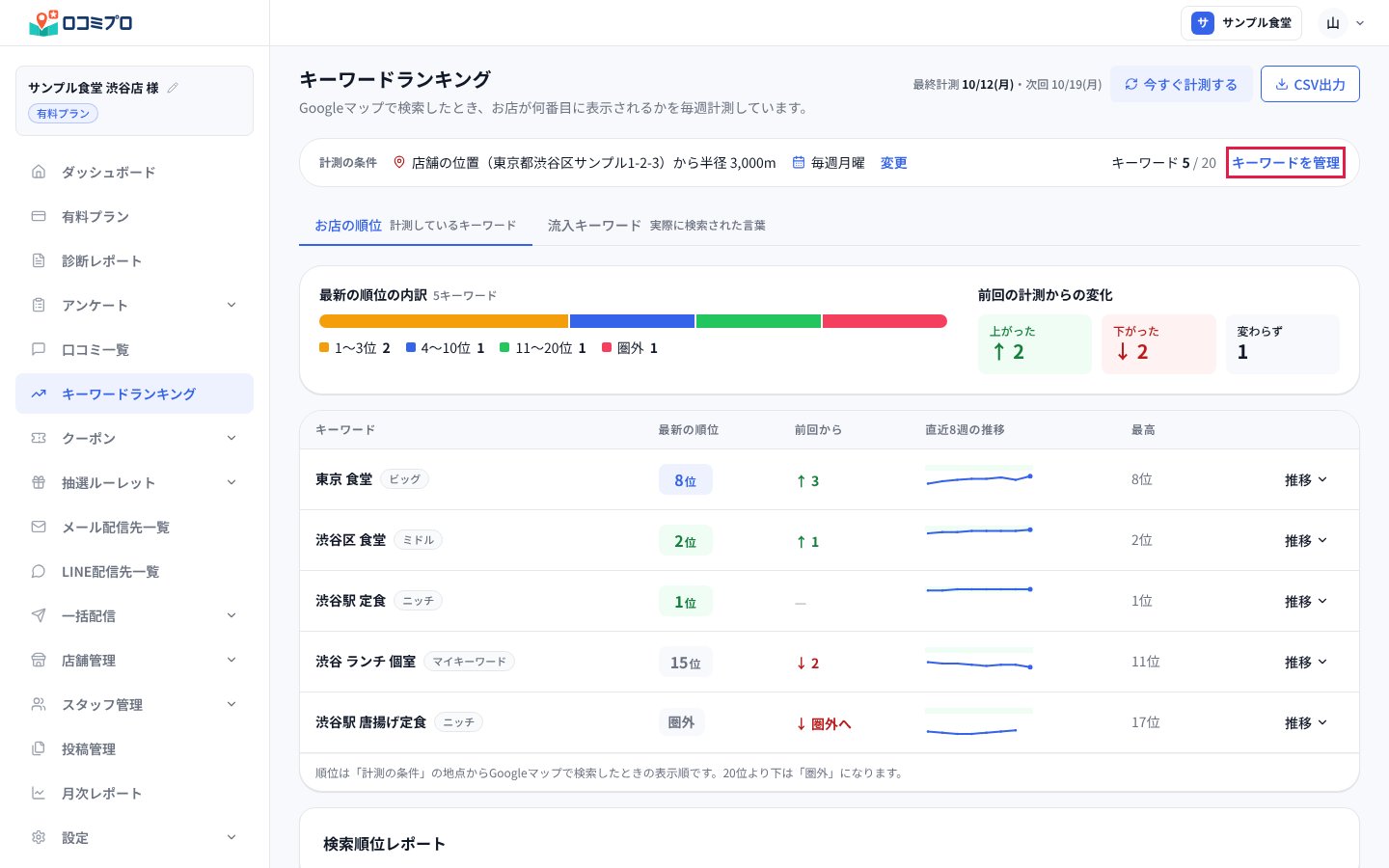Select キーワードランキング in the sidebar
Screen dimensions: 1389x868
tap(134, 393)
